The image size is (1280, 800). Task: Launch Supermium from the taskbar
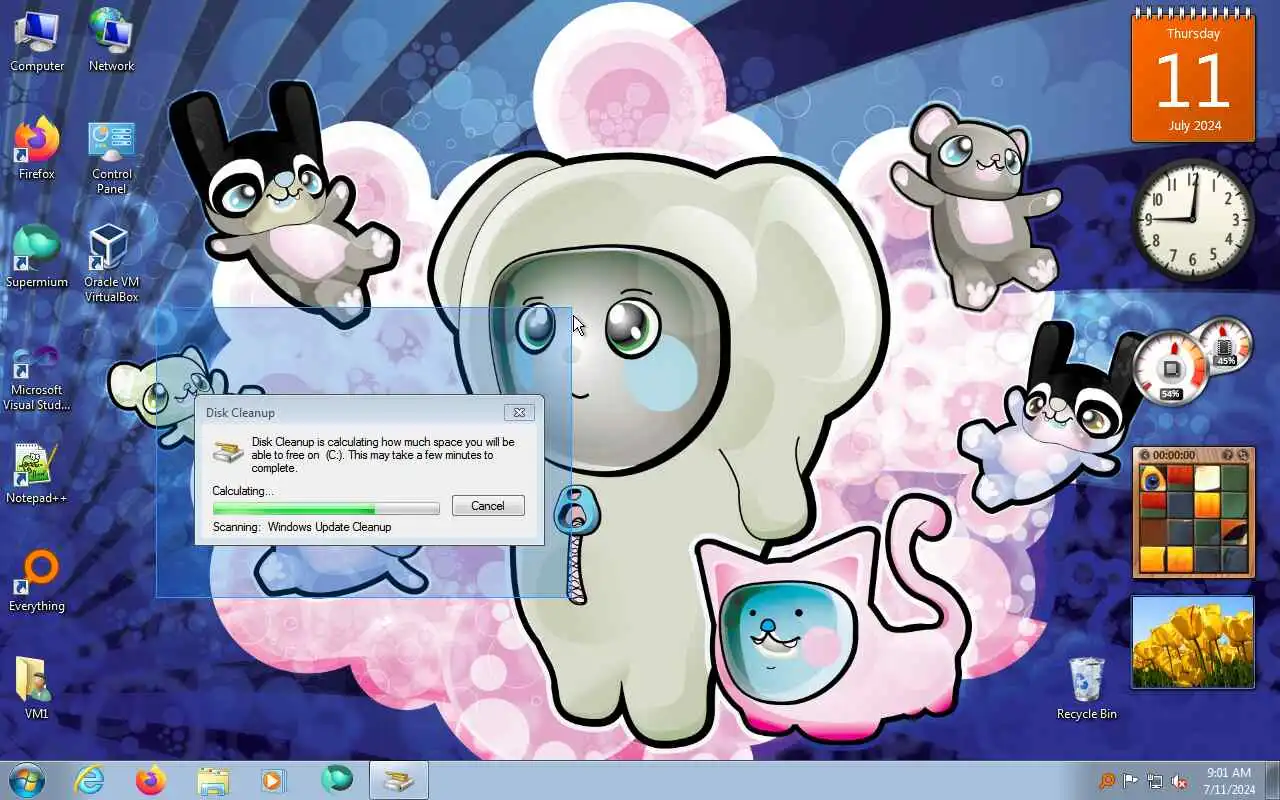coord(337,780)
